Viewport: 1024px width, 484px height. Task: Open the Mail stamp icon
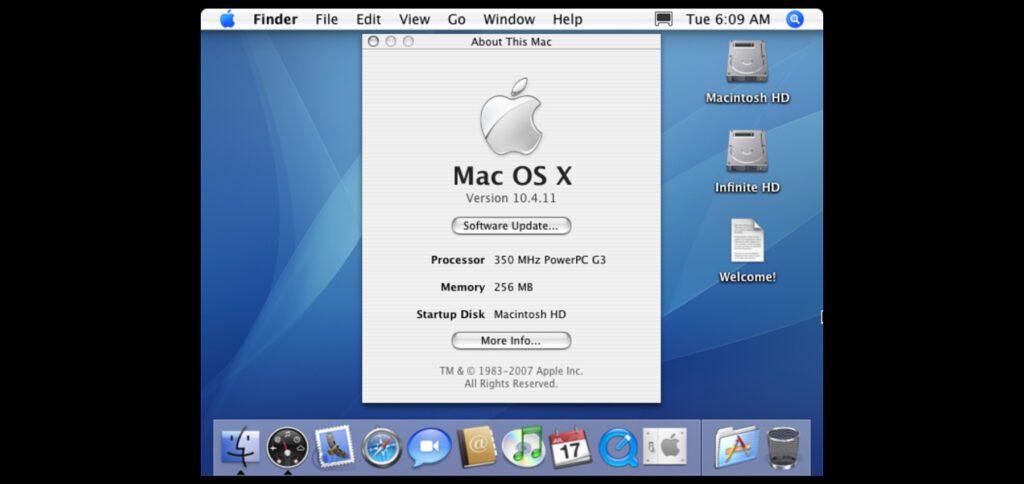(334, 446)
